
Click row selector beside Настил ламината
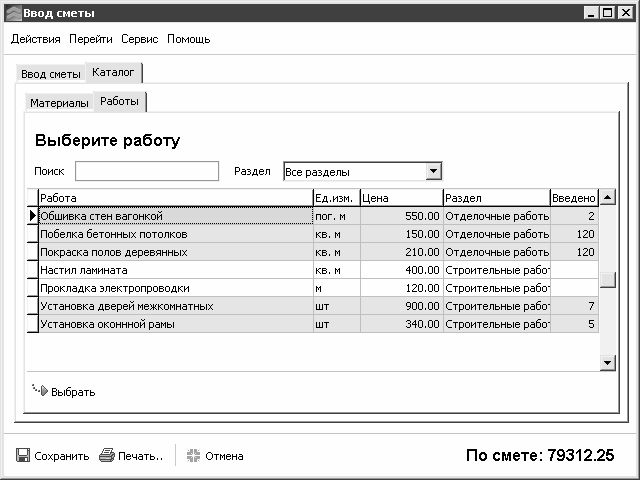coord(33,270)
